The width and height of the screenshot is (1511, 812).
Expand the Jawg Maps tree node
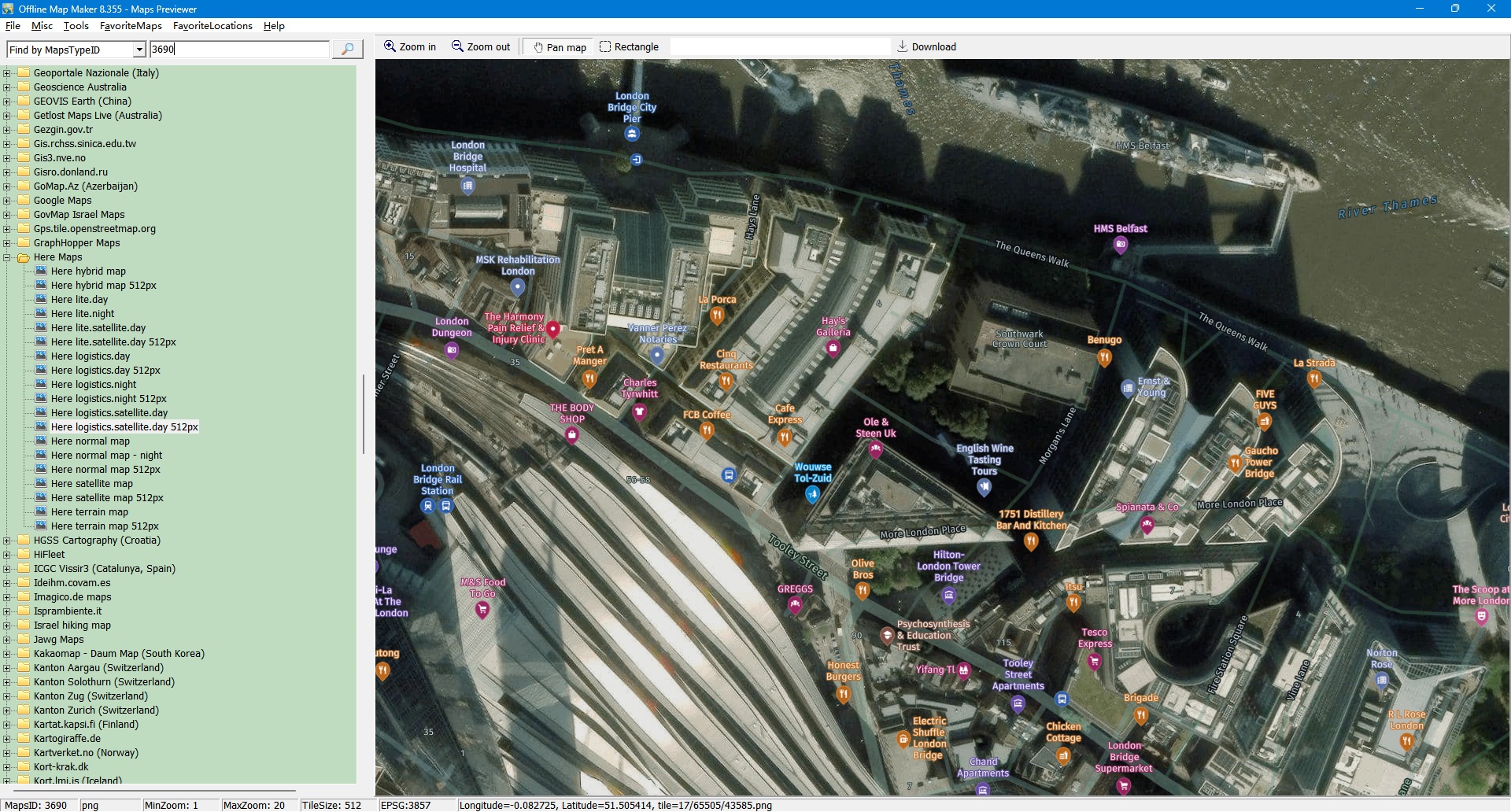(7, 640)
